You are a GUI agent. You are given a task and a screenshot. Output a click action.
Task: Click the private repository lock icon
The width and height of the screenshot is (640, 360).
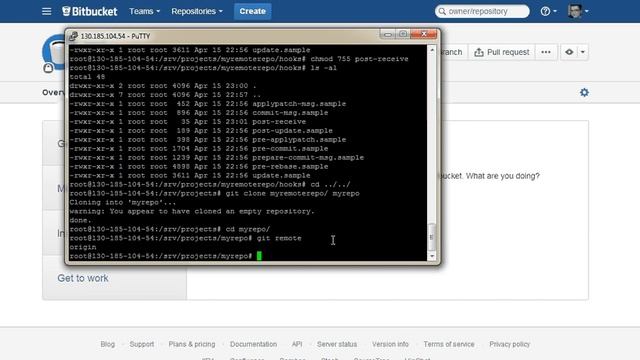click(48, 68)
